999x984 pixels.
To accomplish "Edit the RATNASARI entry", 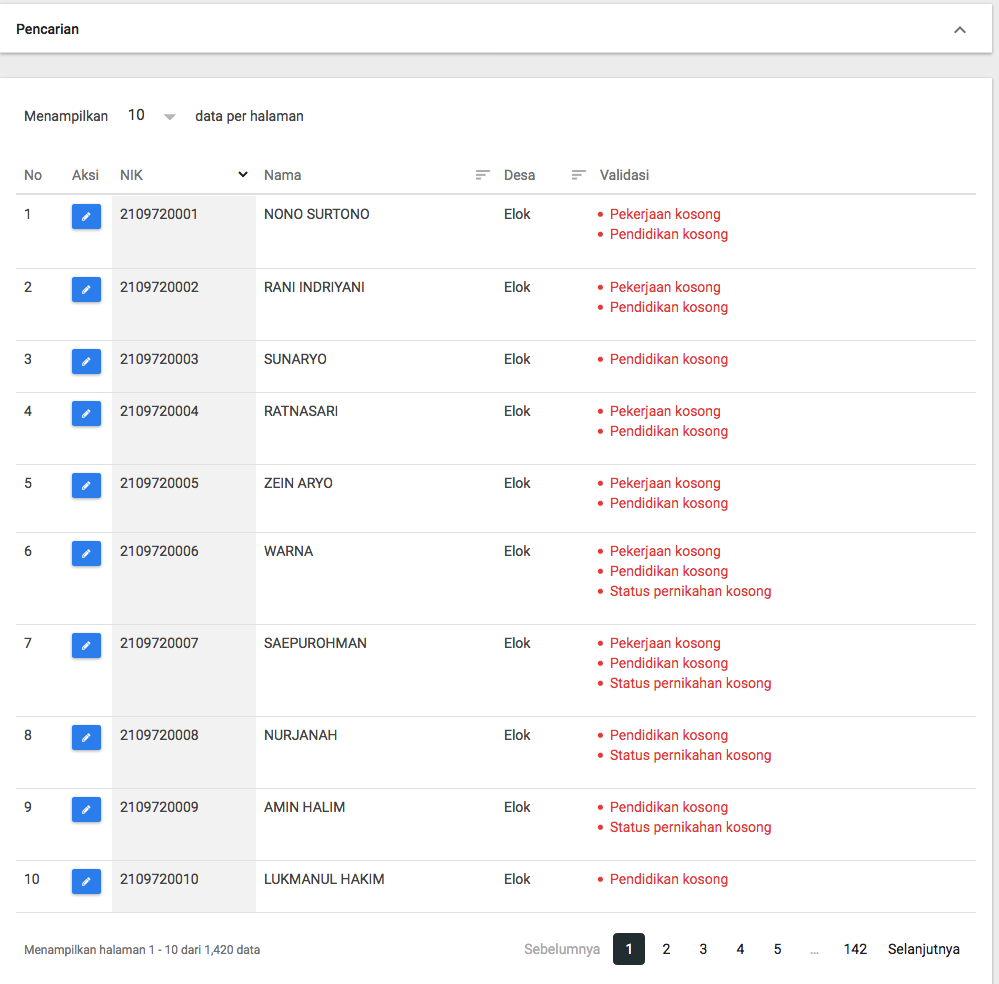I will pyautogui.click(x=86, y=414).
